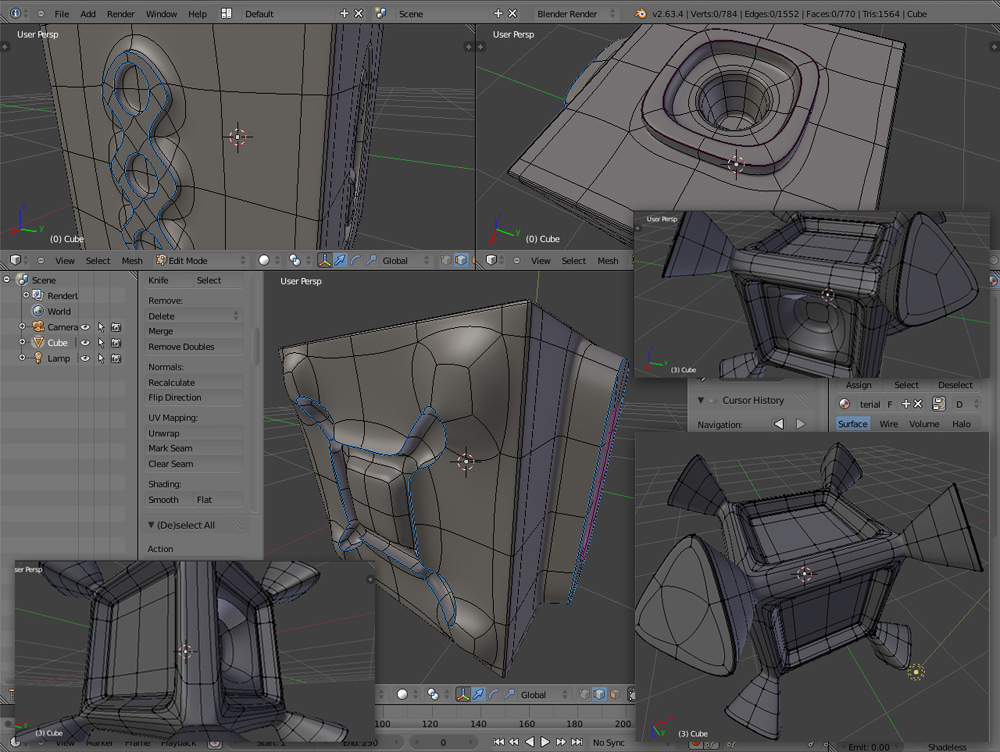Click the Cube mesh data icon in outliner
The image size is (1000, 752).
[37, 343]
